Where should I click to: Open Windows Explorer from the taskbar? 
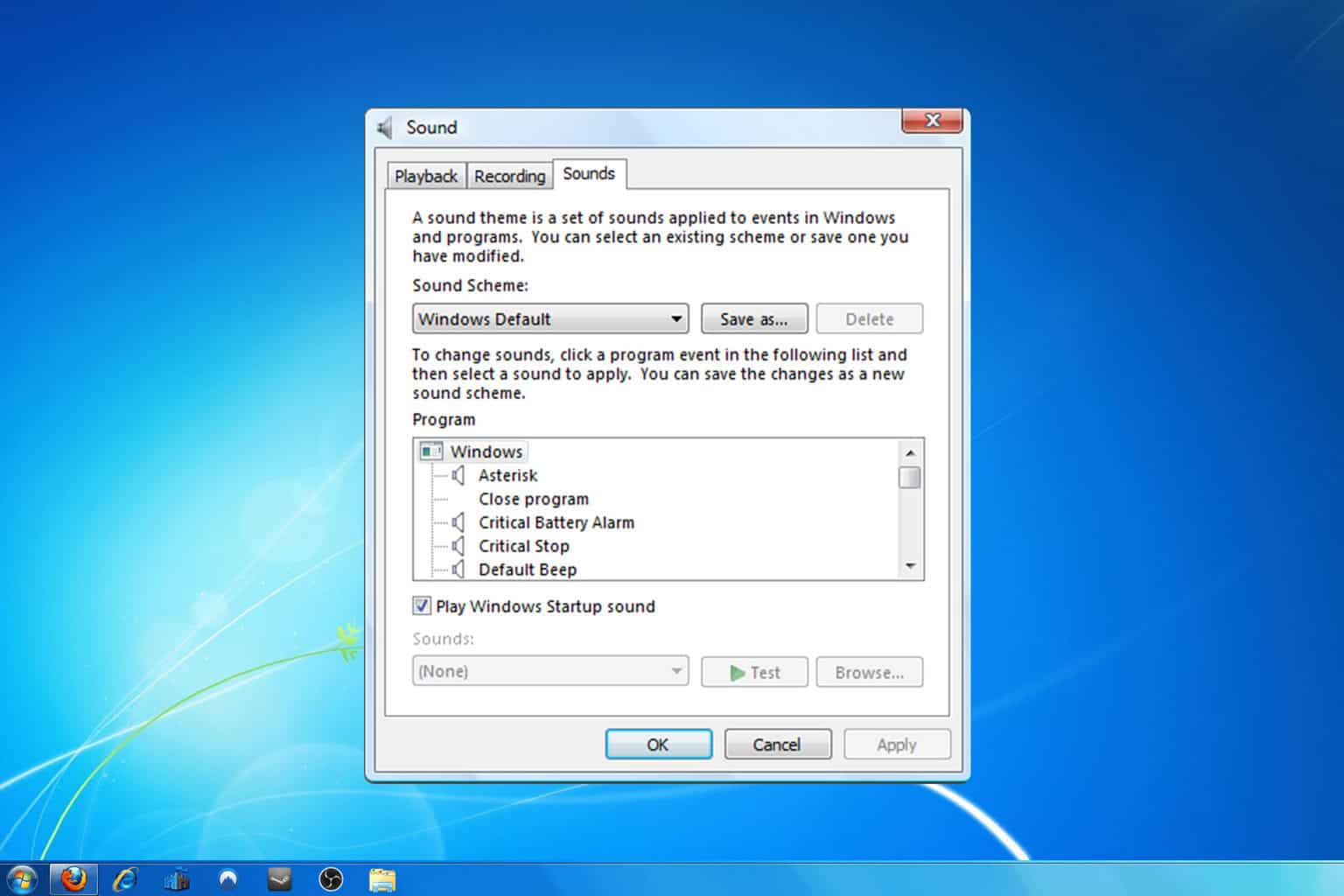tap(382, 878)
